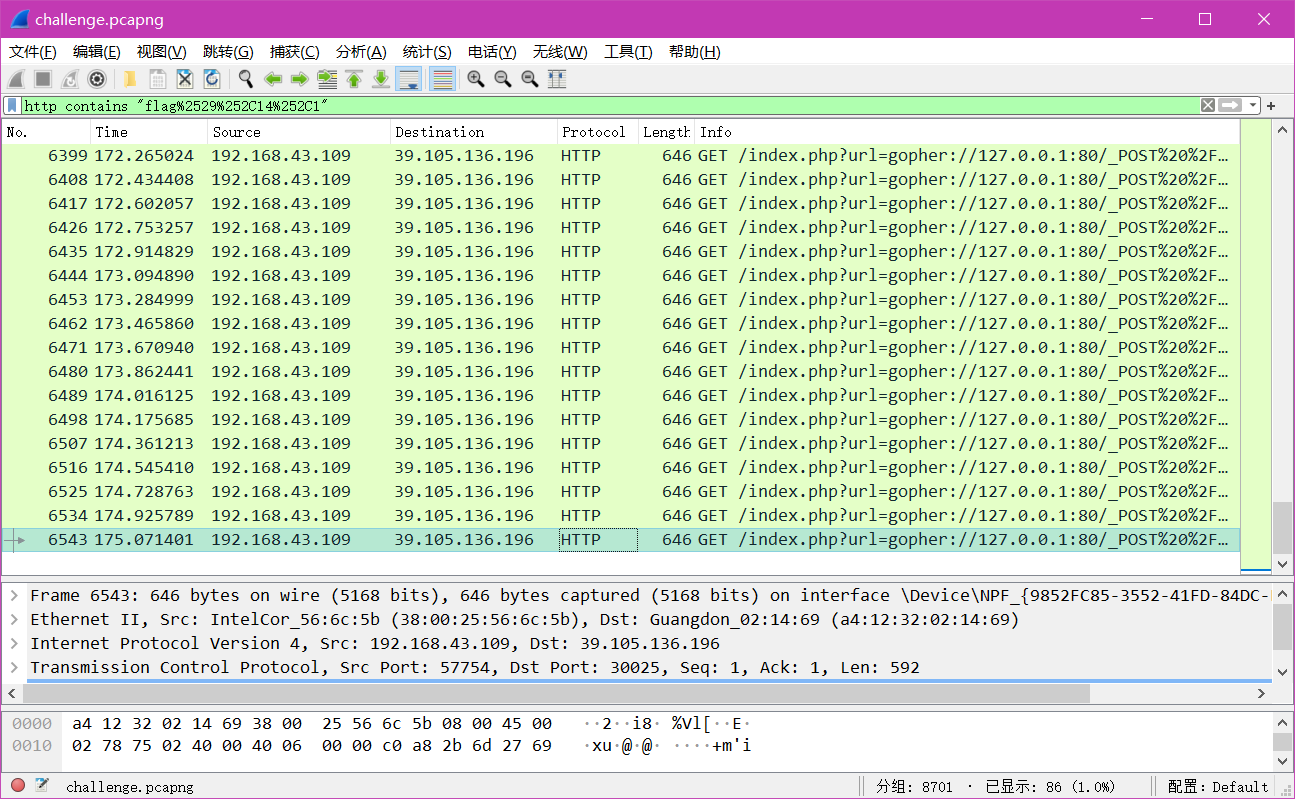
Task: Expand the Frame 6543 details row
Action: click(14, 595)
